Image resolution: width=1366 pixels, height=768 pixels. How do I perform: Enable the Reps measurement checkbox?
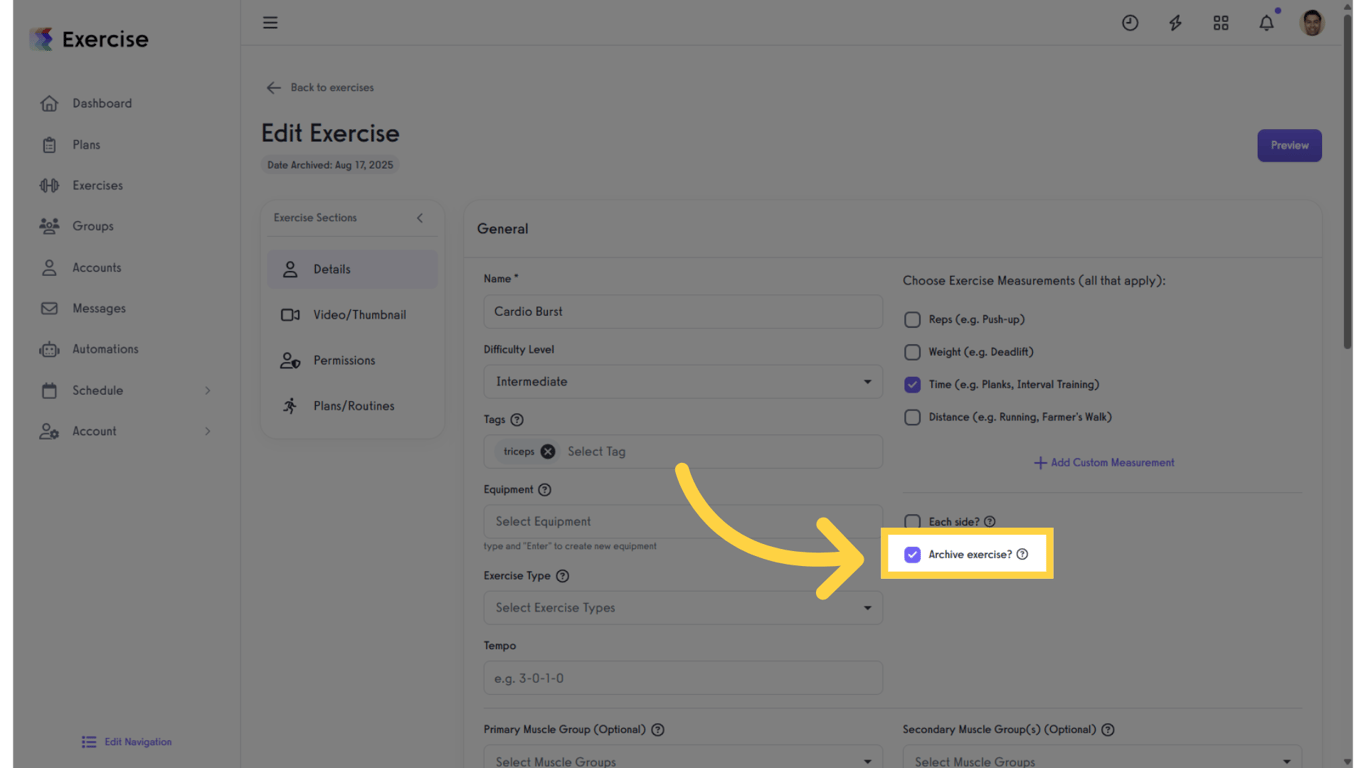pyautogui.click(x=912, y=319)
